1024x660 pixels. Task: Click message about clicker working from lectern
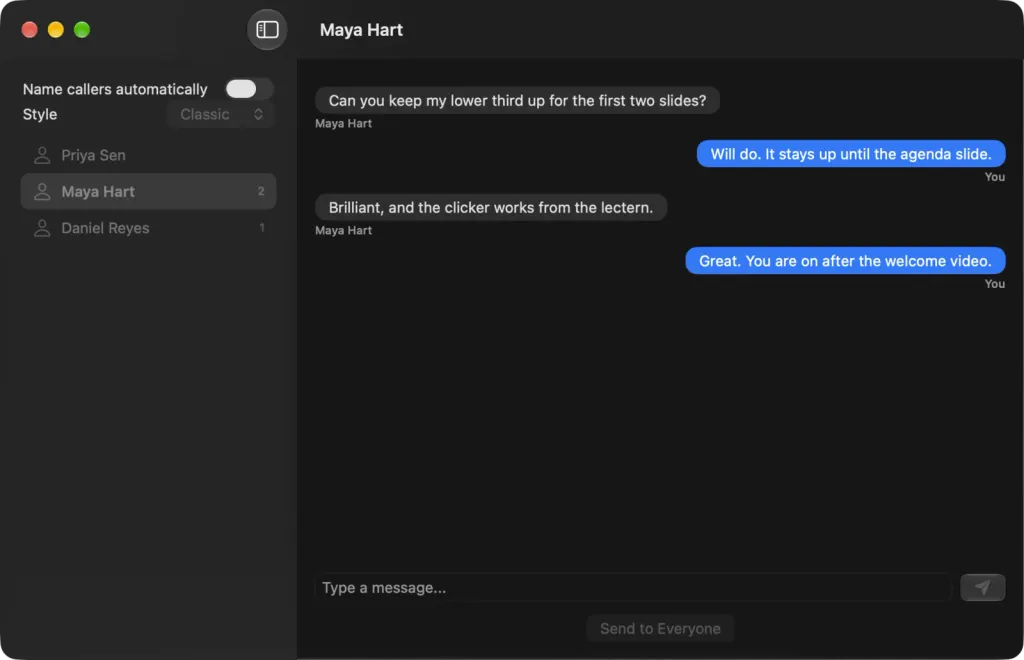(x=490, y=208)
